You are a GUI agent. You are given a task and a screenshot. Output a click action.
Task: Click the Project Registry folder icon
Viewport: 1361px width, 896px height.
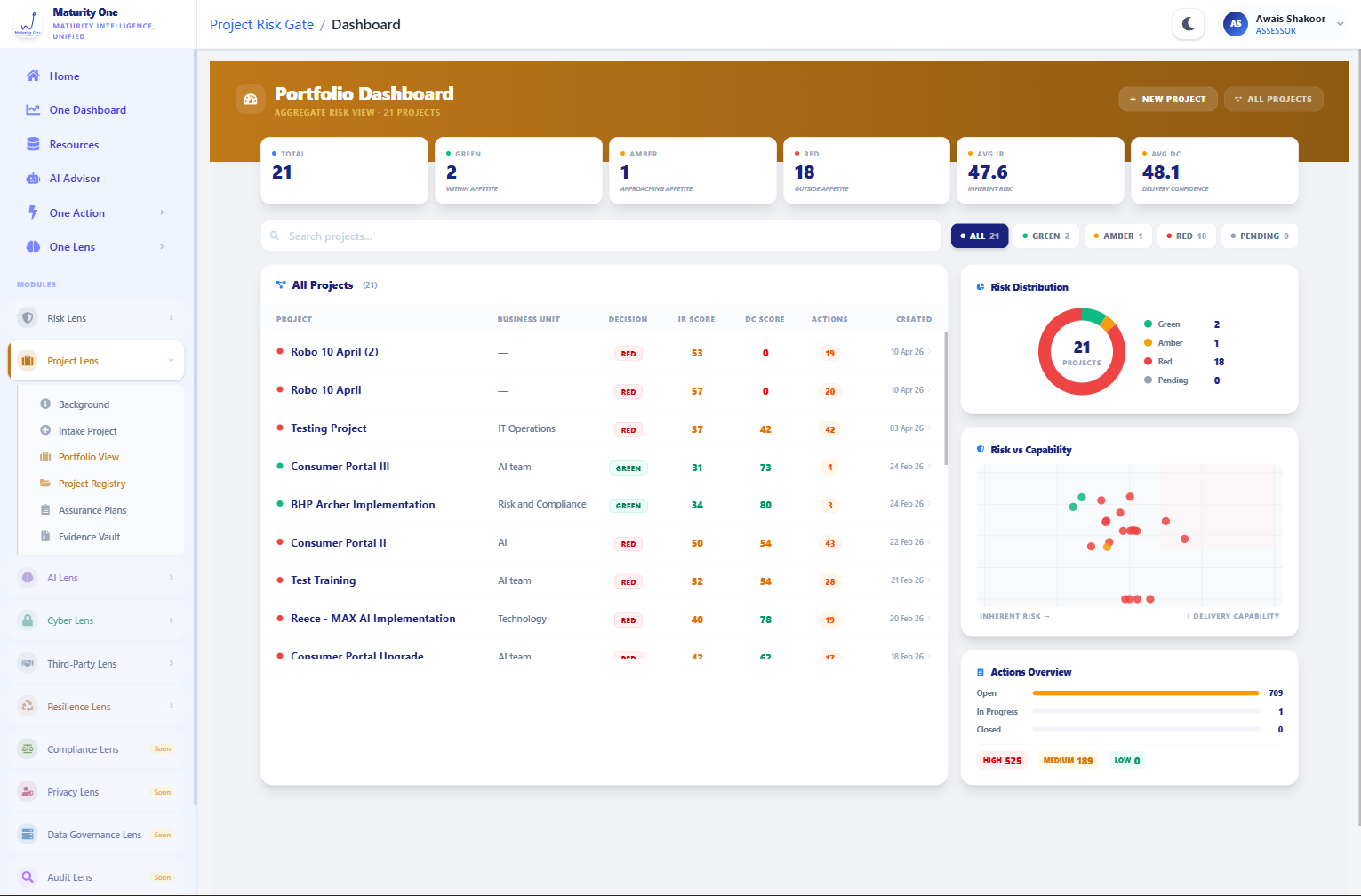pyautogui.click(x=45, y=483)
